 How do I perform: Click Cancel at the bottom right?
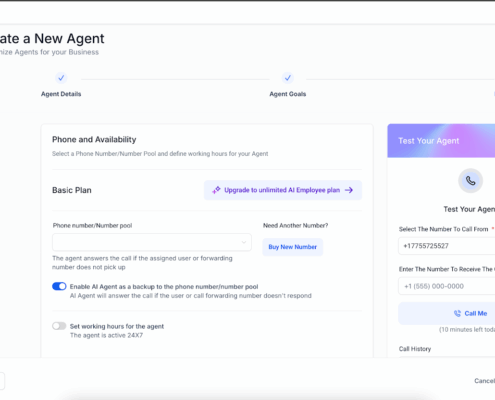coord(485,381)
